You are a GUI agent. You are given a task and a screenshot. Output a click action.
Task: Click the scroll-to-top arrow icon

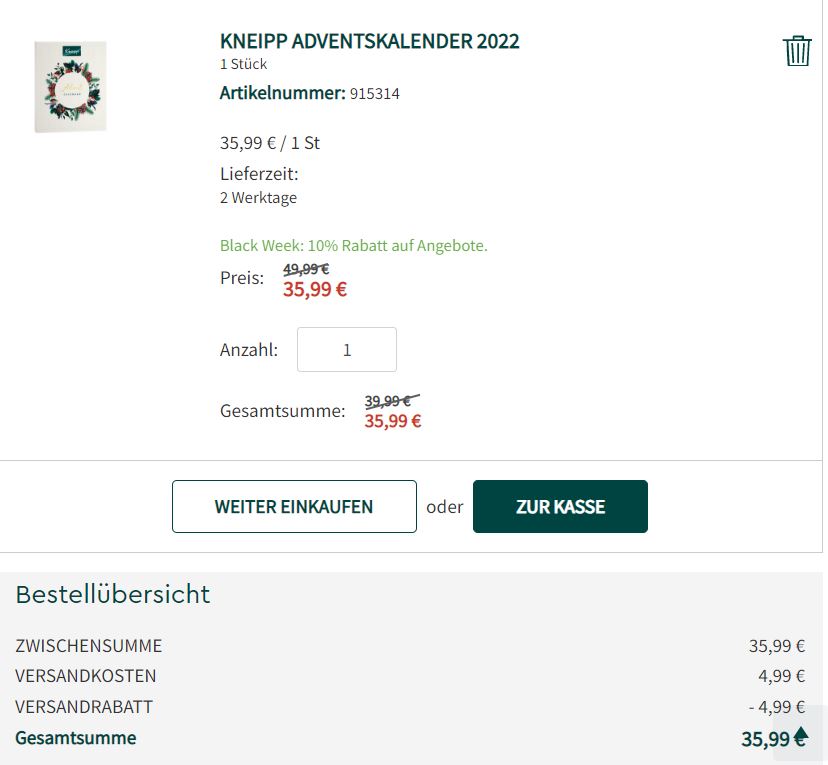pos(801,734)
